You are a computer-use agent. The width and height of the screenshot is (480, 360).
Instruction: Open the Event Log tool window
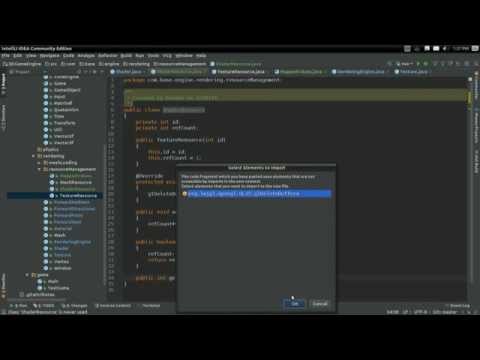click(458, 306)
